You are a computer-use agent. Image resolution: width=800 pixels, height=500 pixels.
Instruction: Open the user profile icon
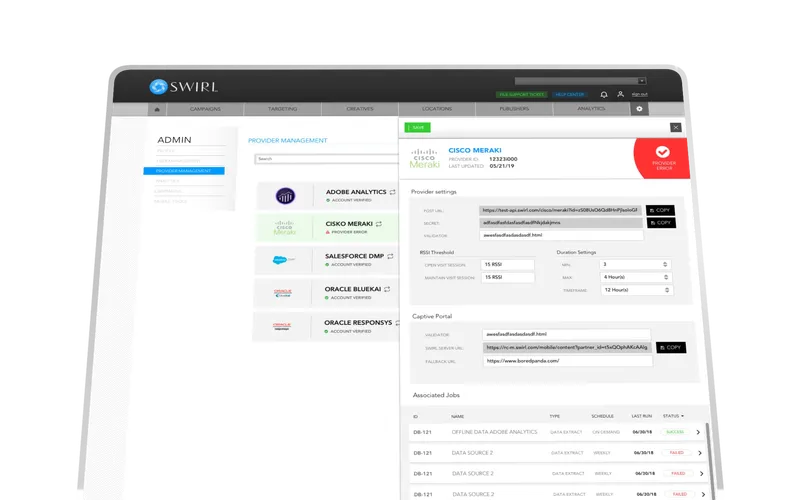click(620, 94)
